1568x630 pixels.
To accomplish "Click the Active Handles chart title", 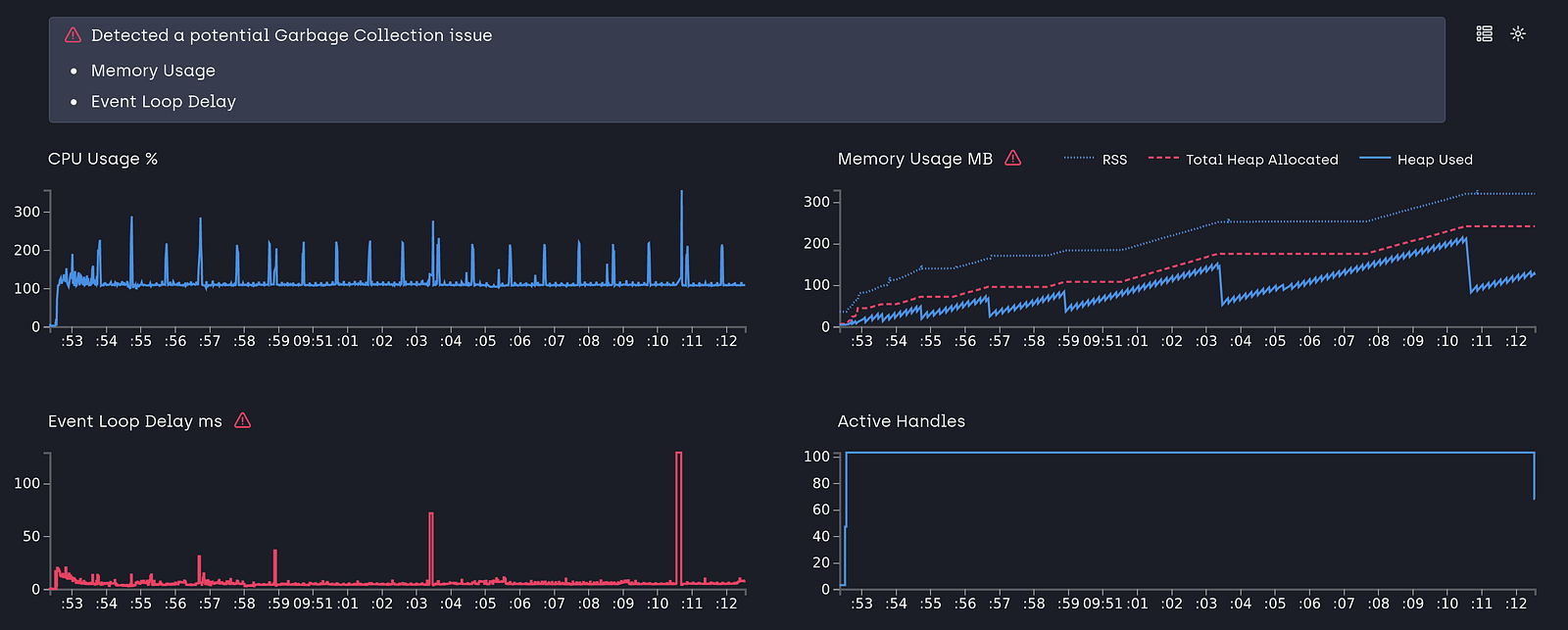I will (902, 421).
